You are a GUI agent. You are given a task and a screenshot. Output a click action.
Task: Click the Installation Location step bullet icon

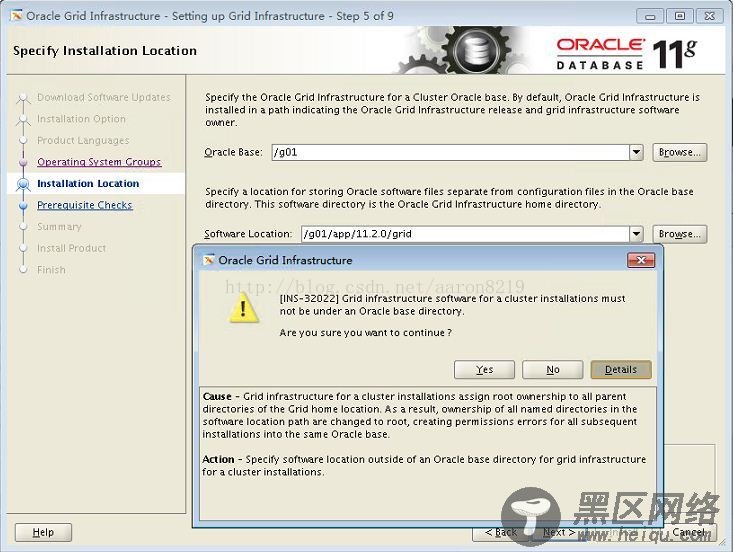pos(23,184)
